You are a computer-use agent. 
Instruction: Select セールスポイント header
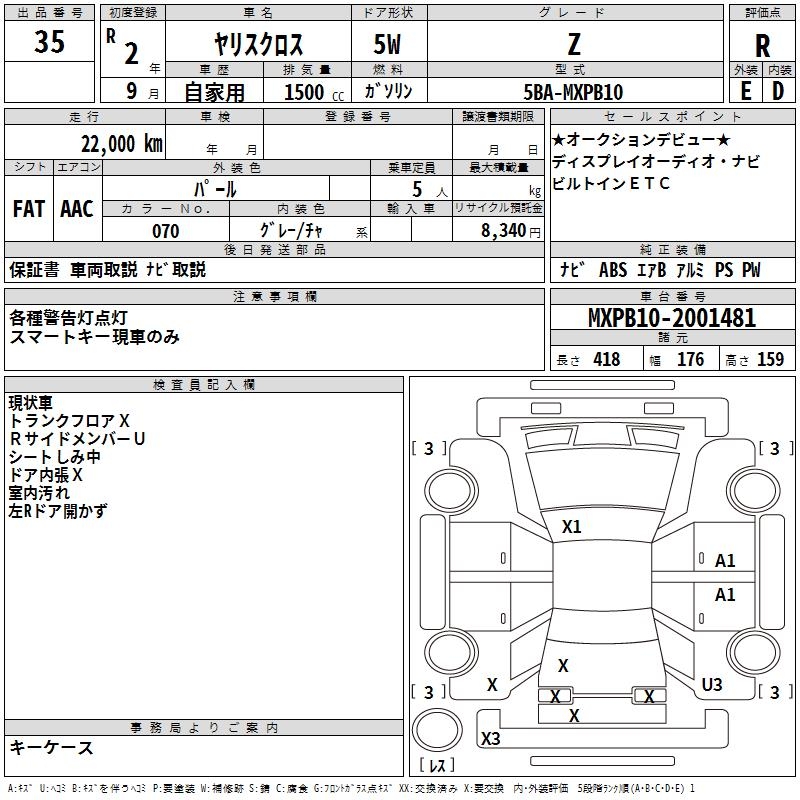(x=673, y=116)
